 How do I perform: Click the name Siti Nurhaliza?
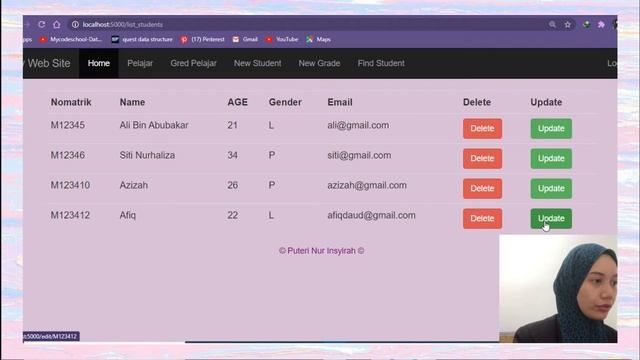pyautogui.click(x=147, y=155)
